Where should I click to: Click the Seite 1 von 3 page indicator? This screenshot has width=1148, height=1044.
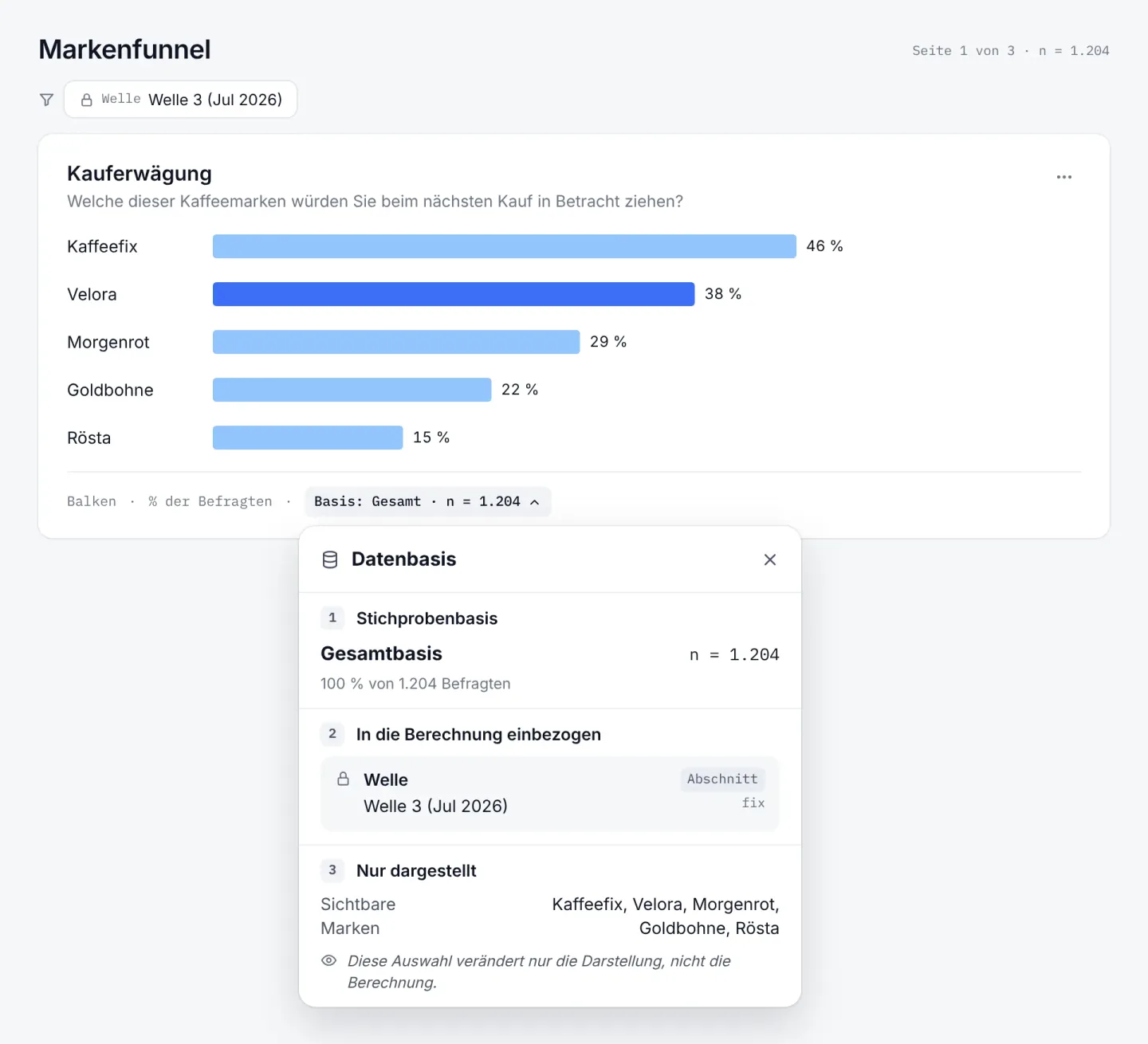tap(963, 51)
